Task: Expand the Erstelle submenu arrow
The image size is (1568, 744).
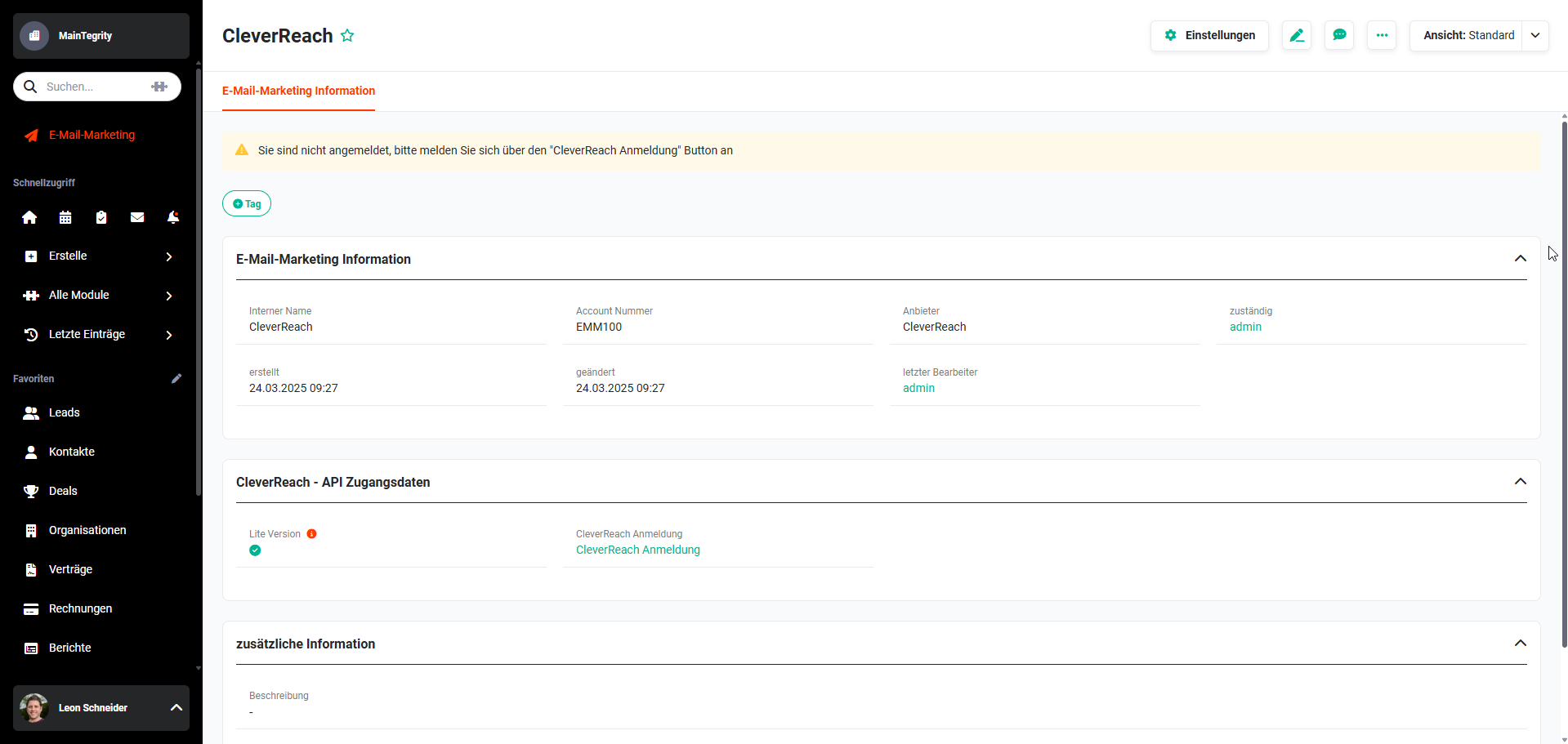Action: click(x=169, y=256)
